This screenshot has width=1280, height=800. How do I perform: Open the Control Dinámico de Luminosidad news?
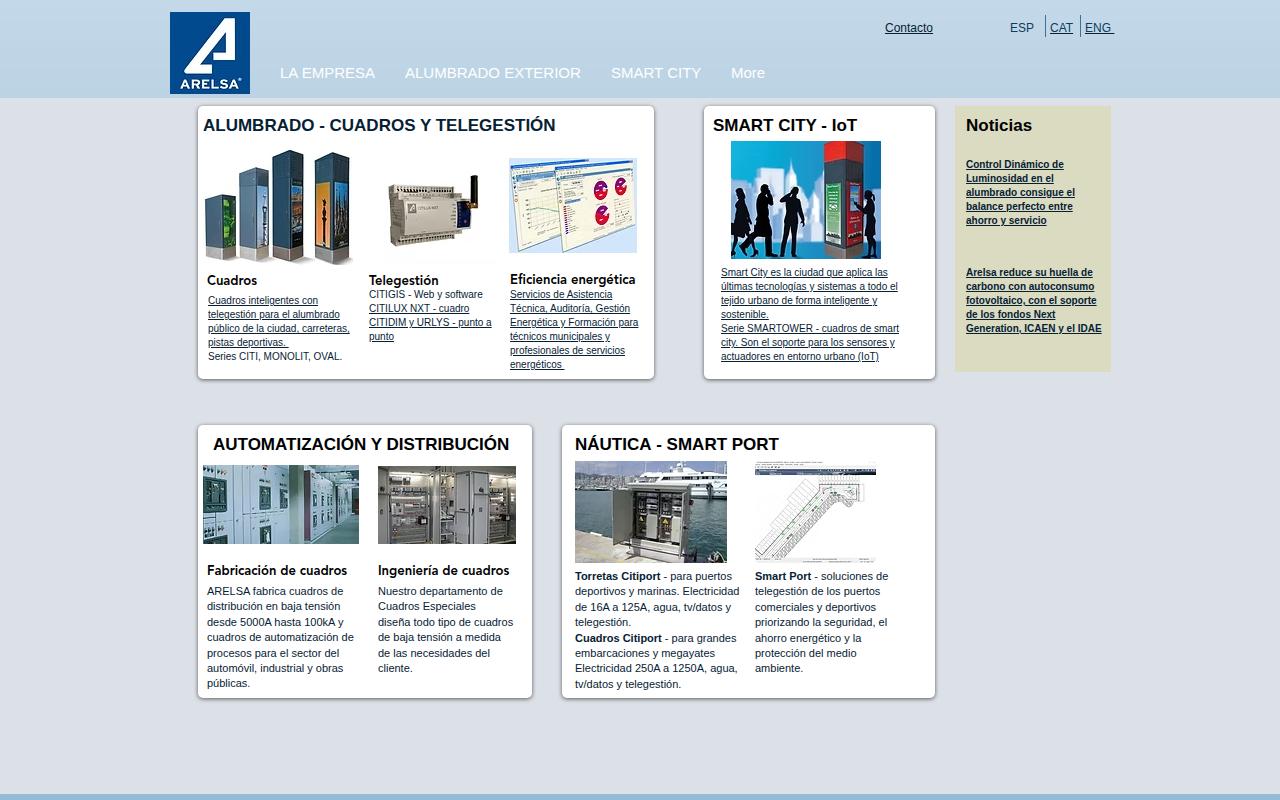pos(1020,192)
